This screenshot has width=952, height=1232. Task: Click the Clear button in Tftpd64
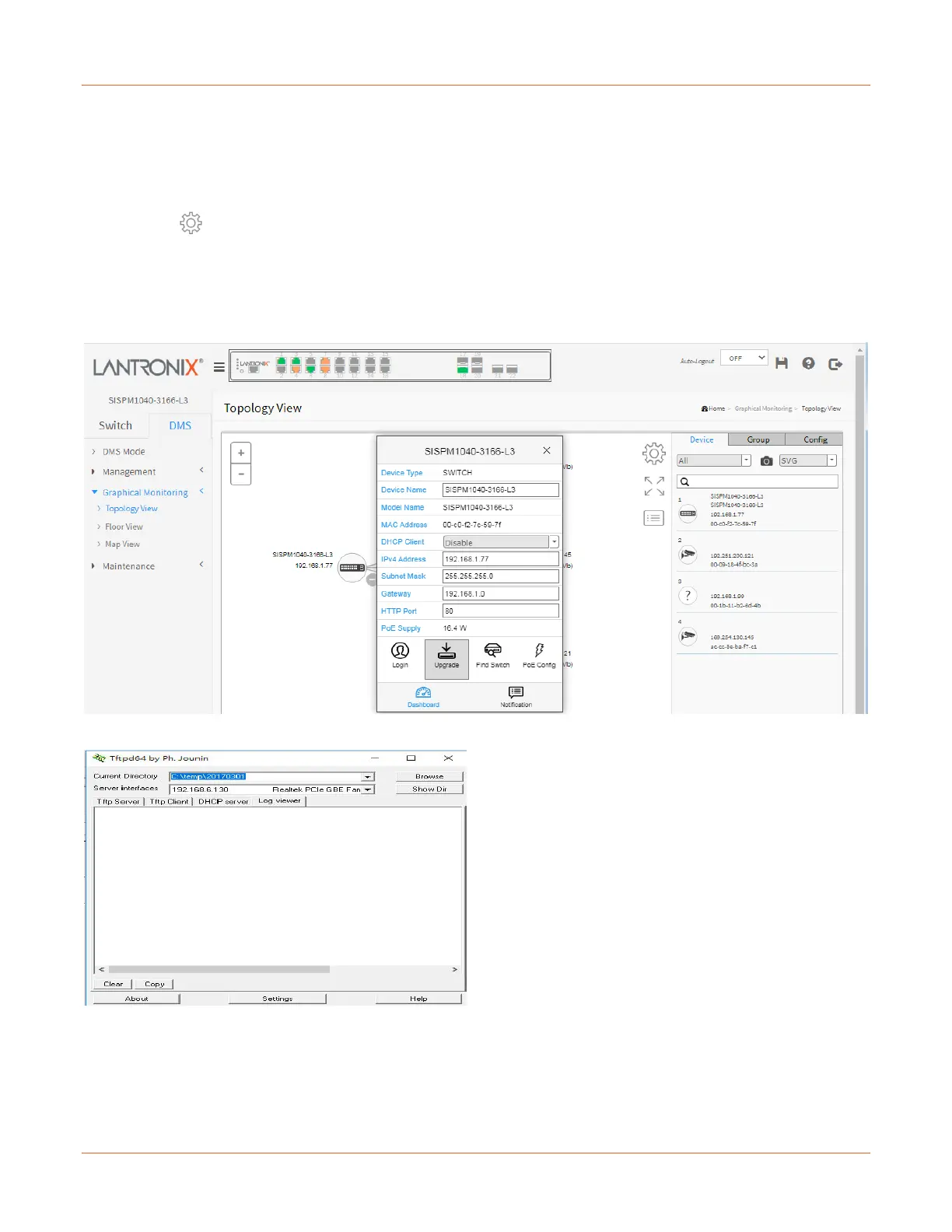113,984
